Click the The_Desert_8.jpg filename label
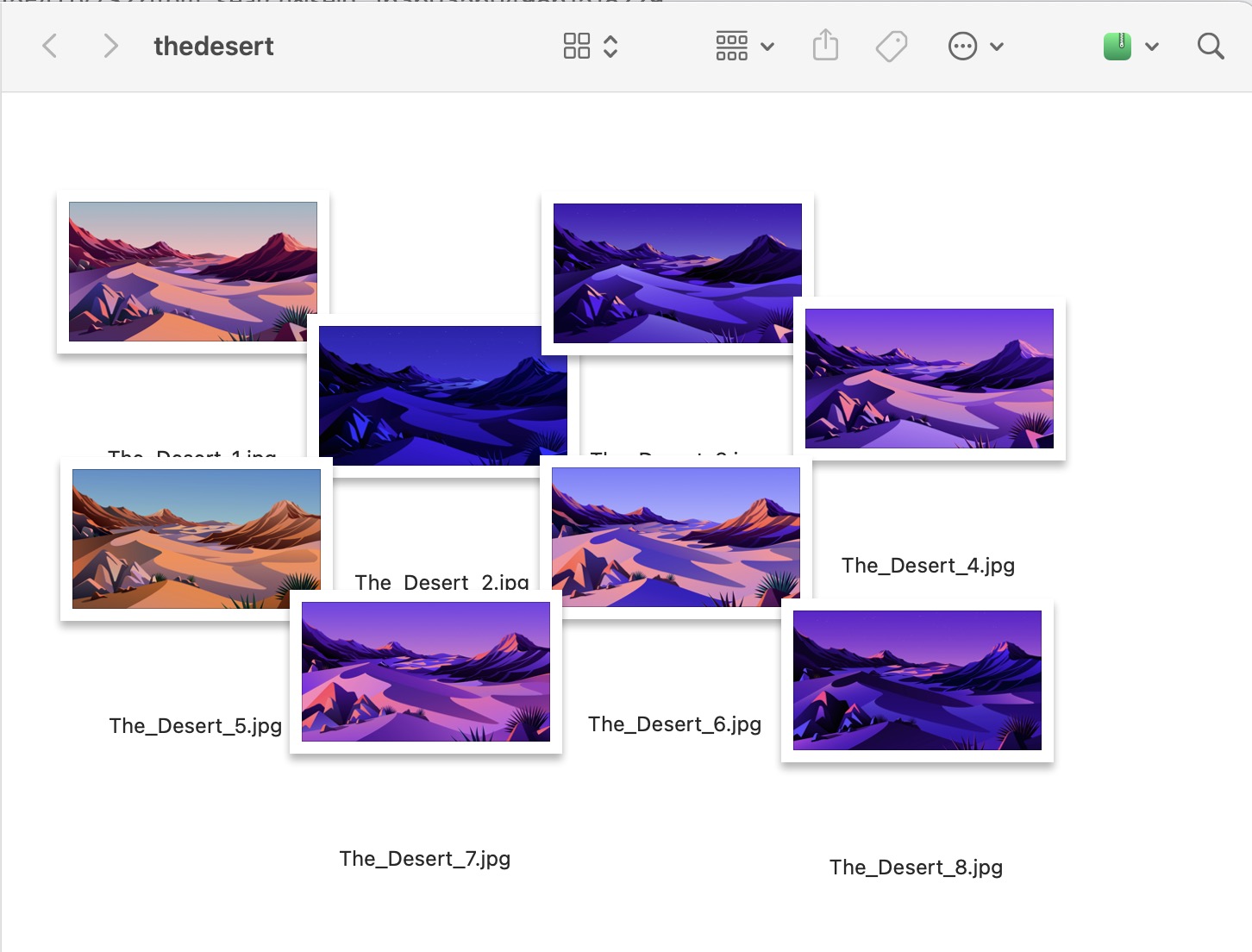1252x952 pixels. 917,867
